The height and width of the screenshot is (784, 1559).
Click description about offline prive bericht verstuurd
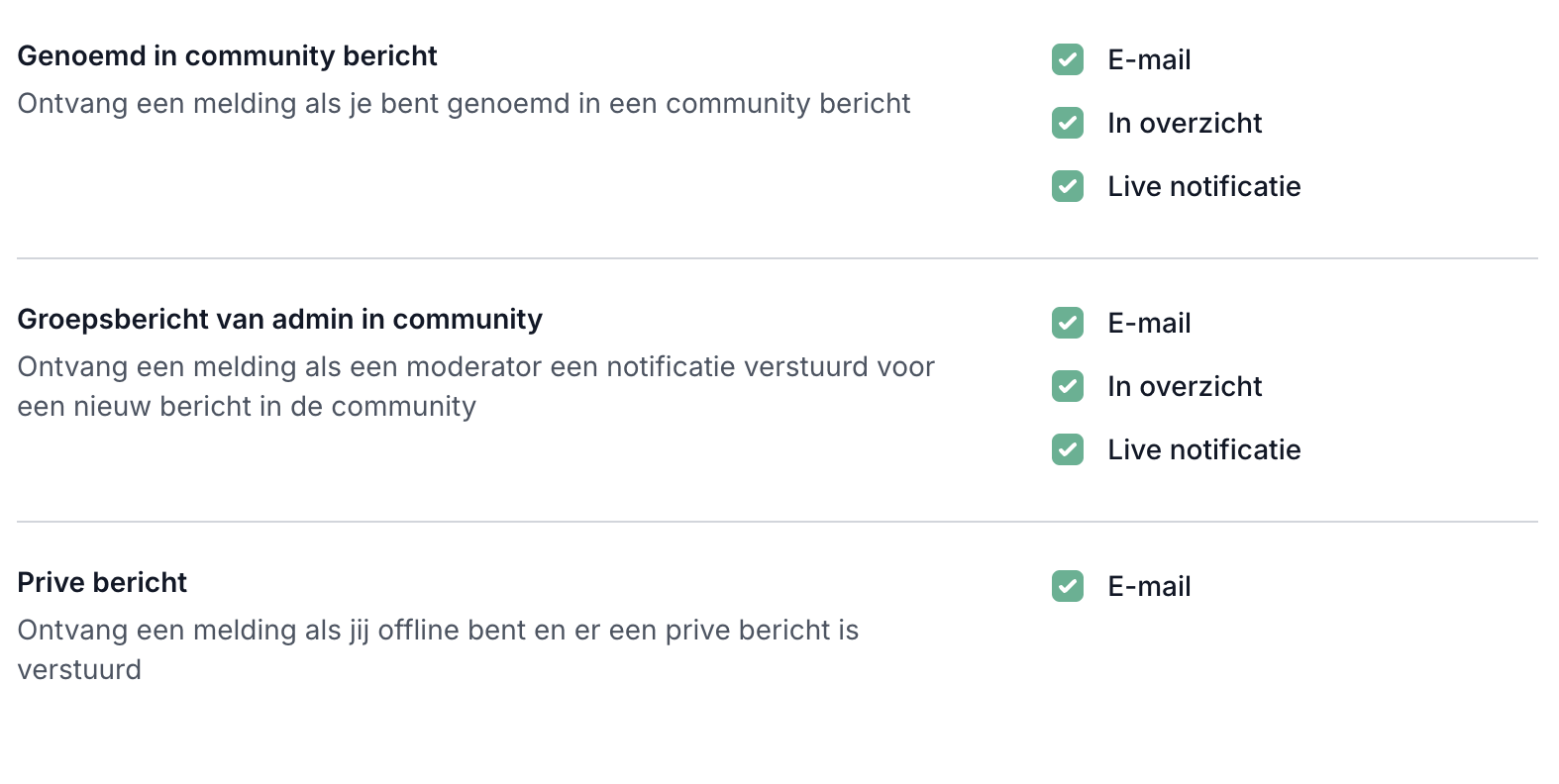(438, 649)
